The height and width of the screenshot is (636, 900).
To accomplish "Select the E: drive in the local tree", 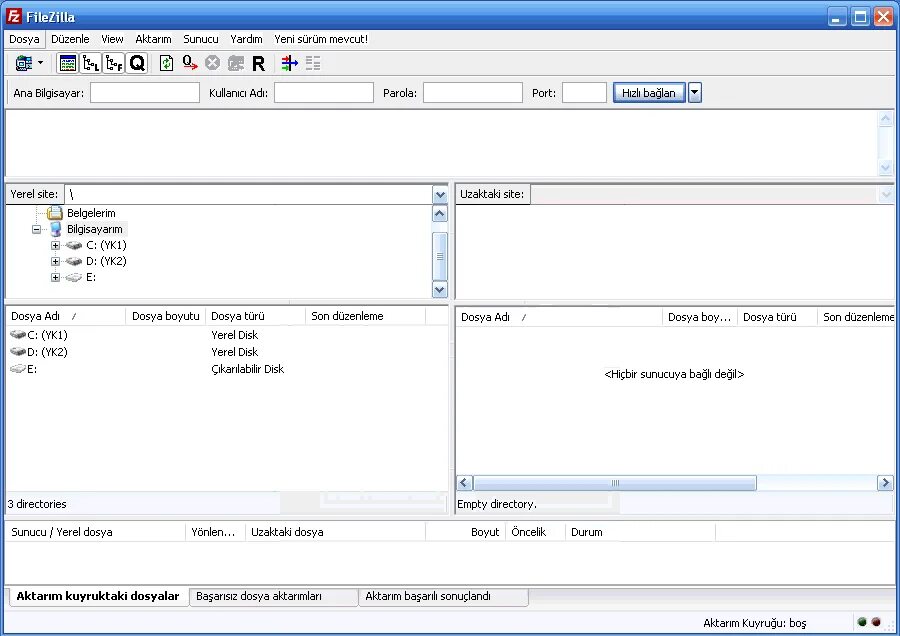I will coord(91,277).
